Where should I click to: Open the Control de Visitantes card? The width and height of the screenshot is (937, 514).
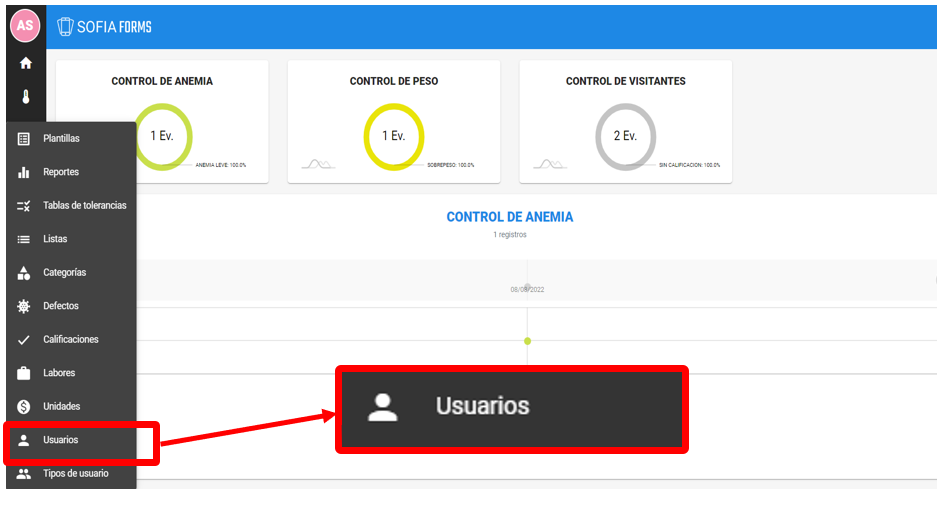coord(625,122)
